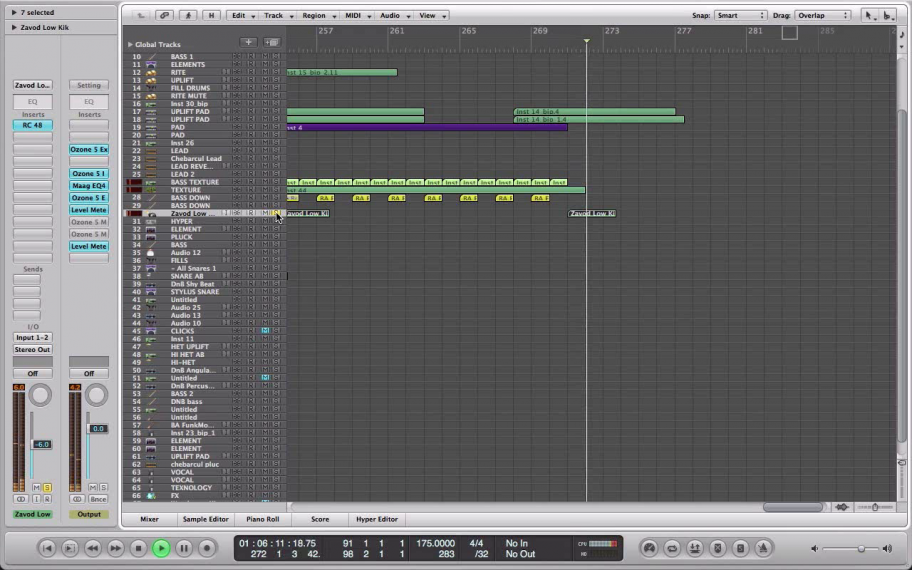Open the Sample Editor tab
Viewport: 912px width, 570px height.
(x=205, y=519)
